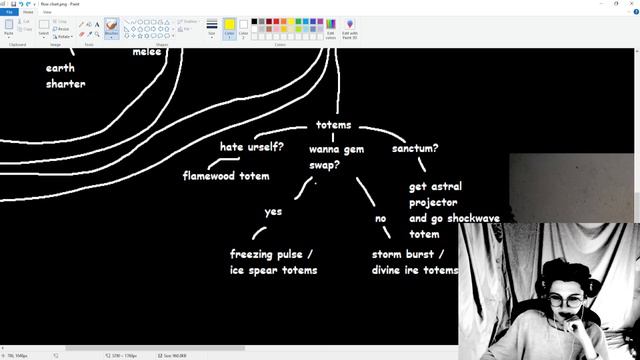
Task: Open the Size line thickness dropdown
Action: pos(211,29)
